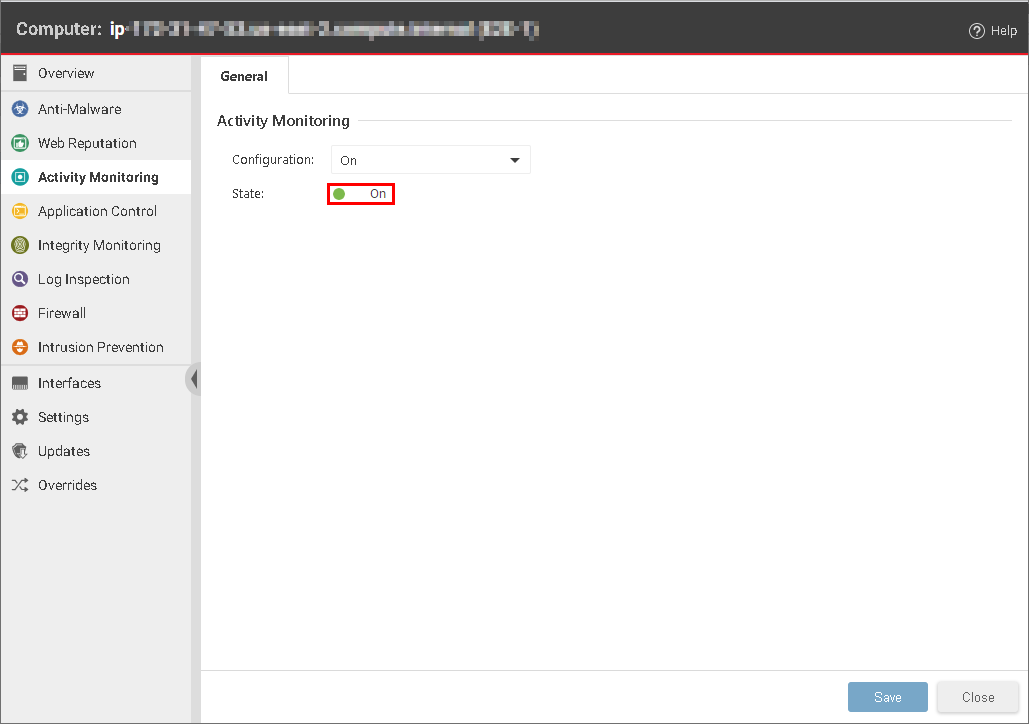Open the Configuration dropdown

pos(430,159)
